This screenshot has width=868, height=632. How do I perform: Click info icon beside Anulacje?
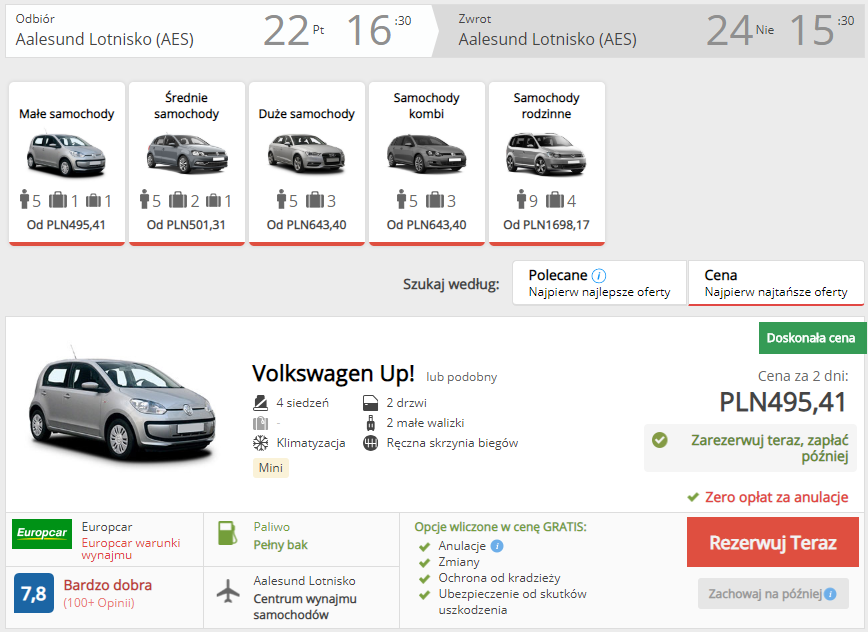click(497, 546)
